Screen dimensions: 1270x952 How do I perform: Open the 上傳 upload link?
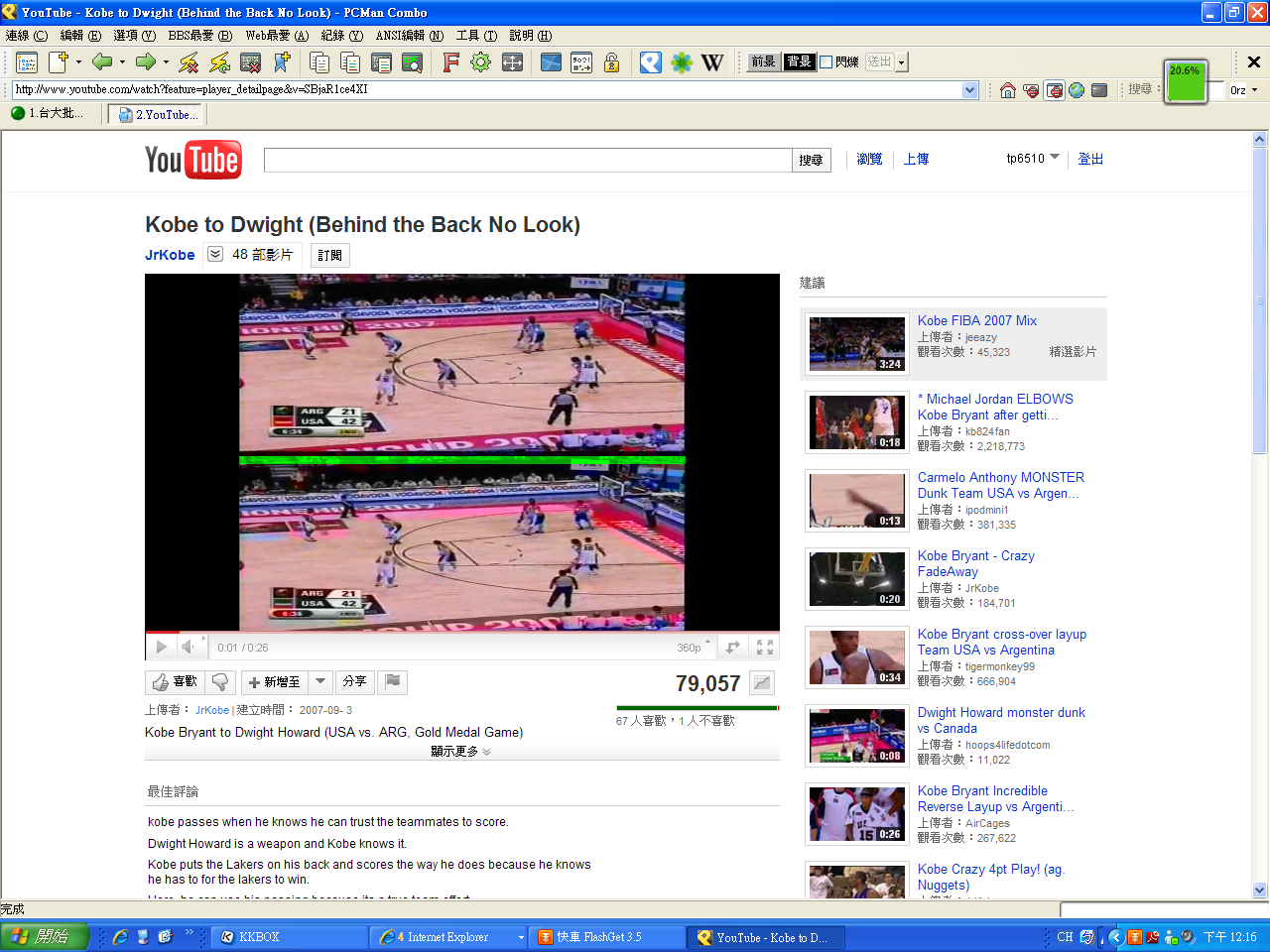pyautogui.click(x=916, y=159)
